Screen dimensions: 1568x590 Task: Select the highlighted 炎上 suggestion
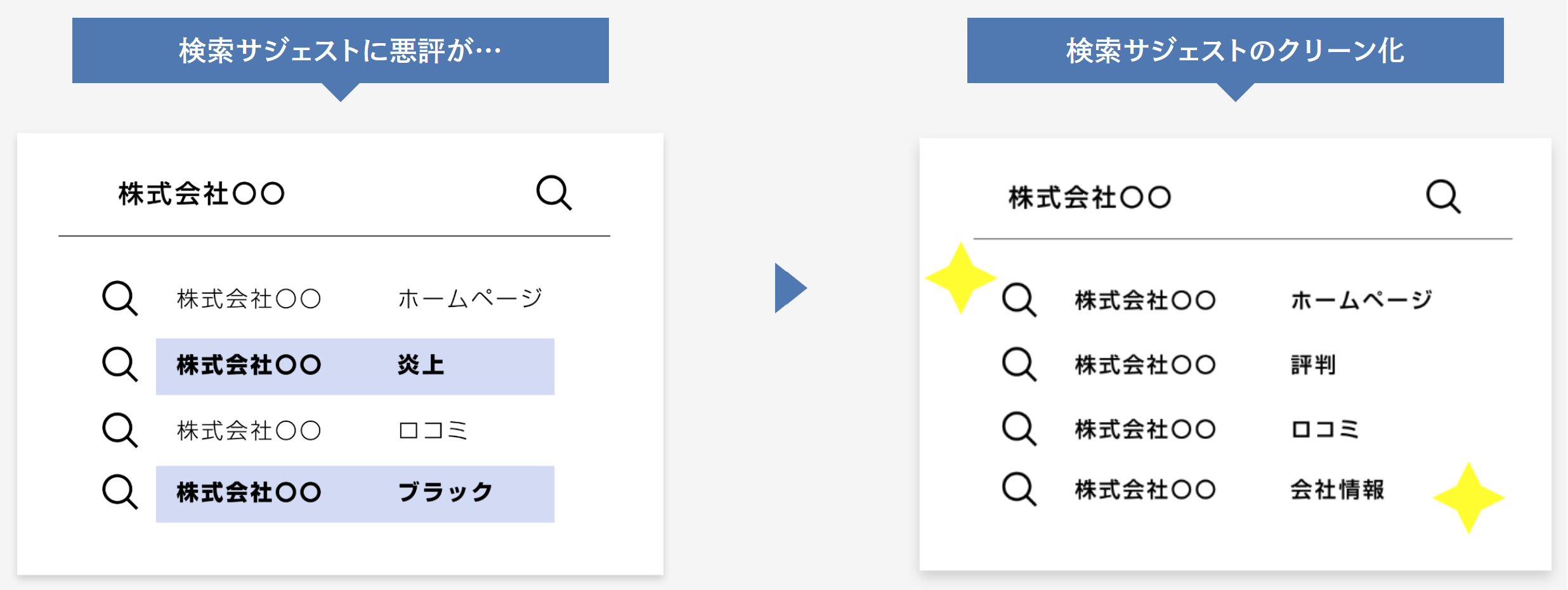355,367
